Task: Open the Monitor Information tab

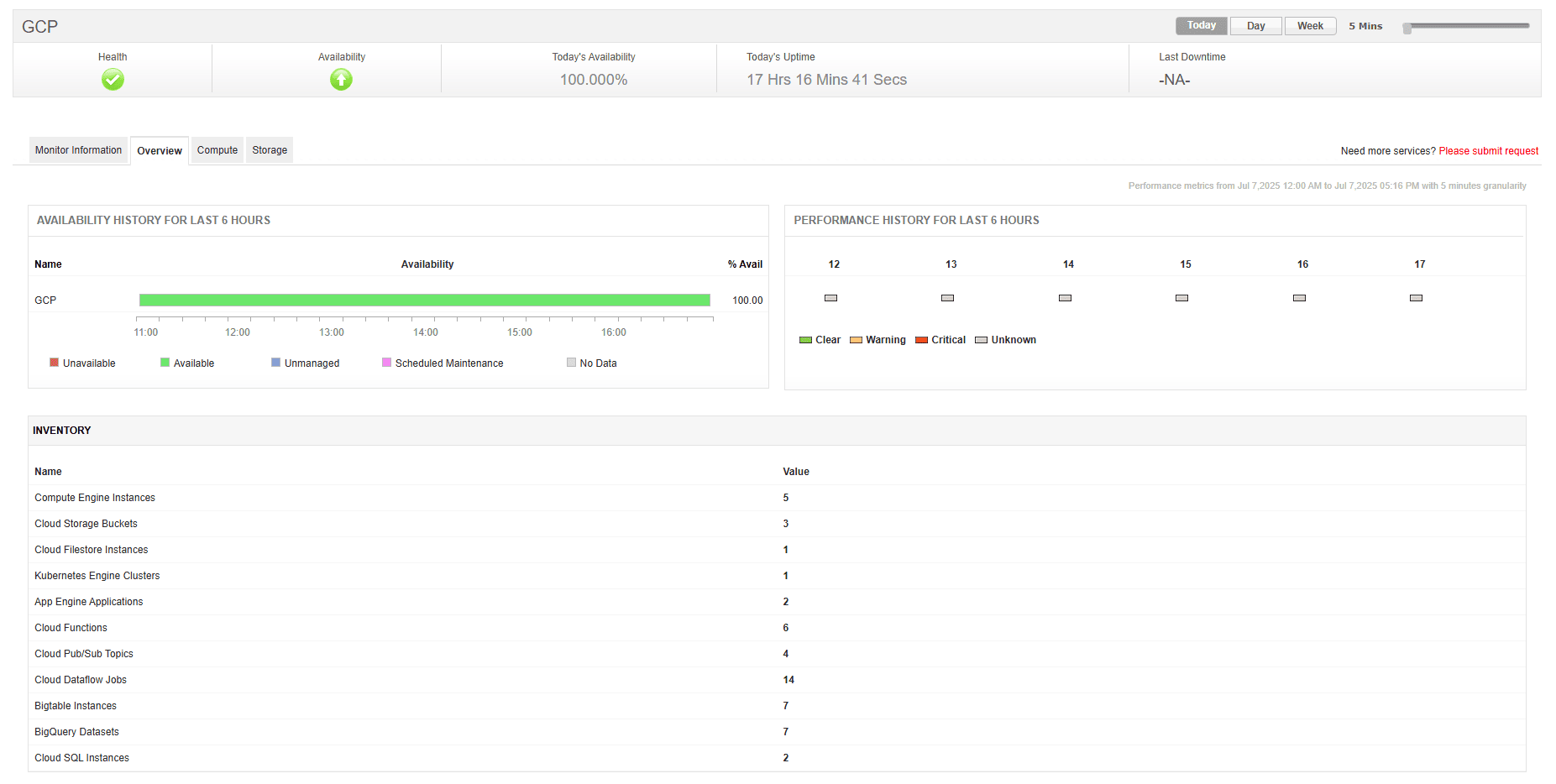Action: [x=78, y=150]
